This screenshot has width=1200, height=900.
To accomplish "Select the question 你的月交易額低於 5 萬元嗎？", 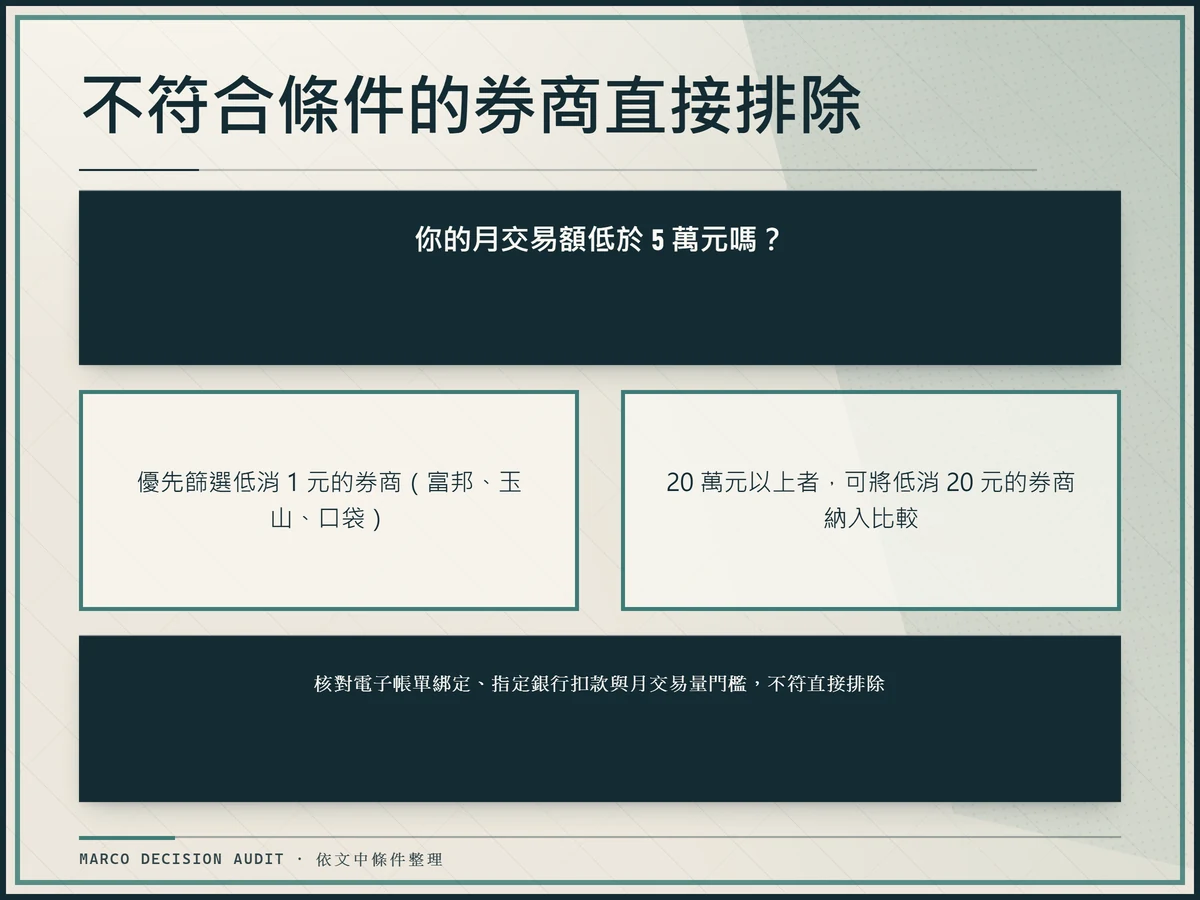I will click(x=599, y=240).
